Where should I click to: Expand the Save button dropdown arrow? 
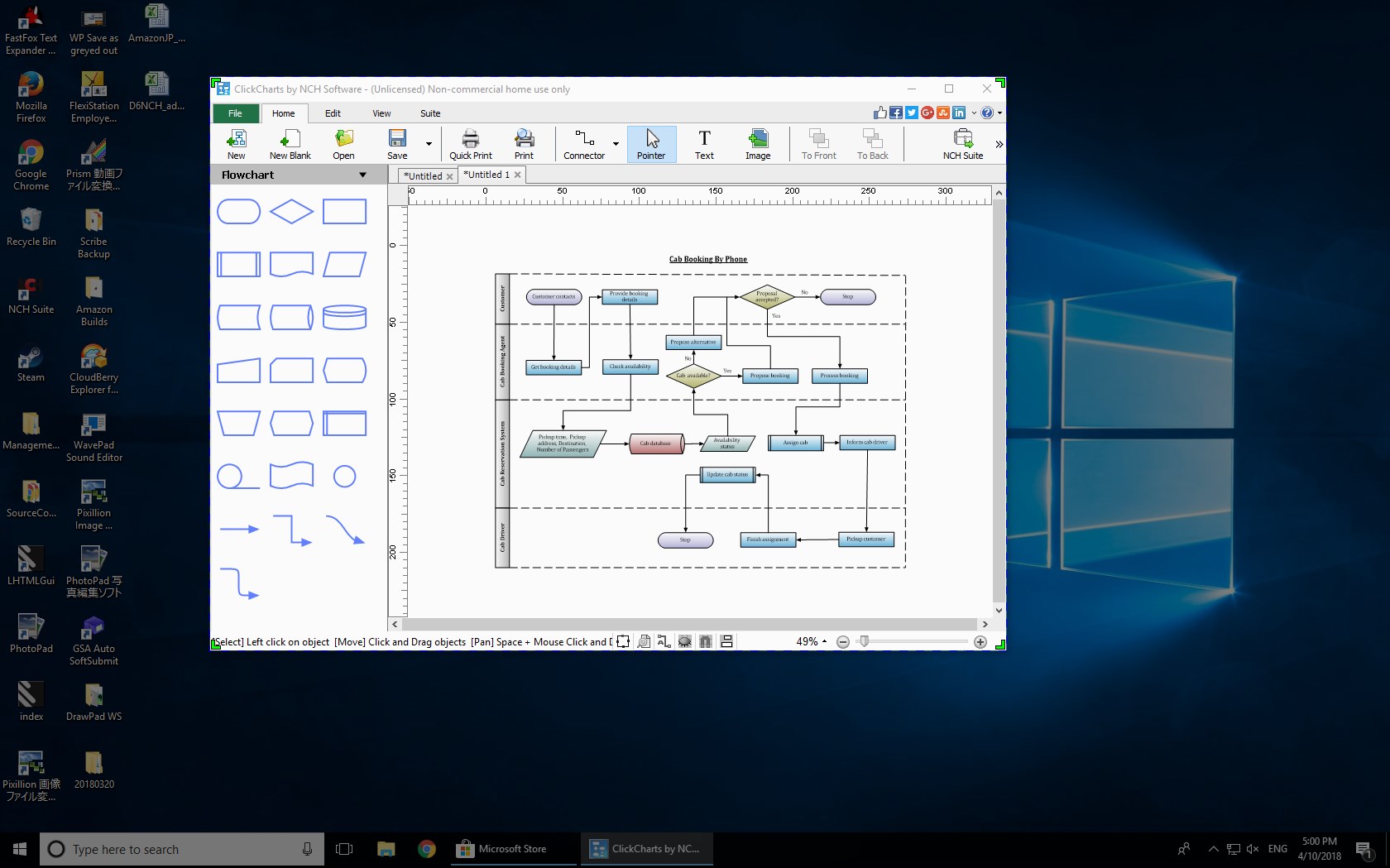[x=428, y=144]
